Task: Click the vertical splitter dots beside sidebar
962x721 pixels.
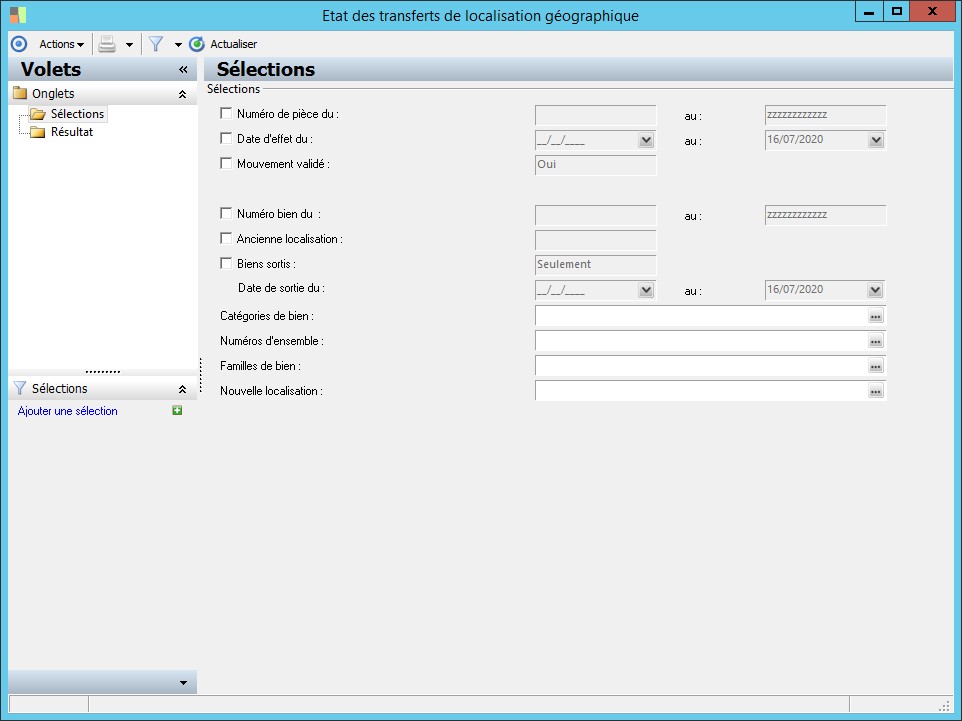Action: click(x=201, y=375)
